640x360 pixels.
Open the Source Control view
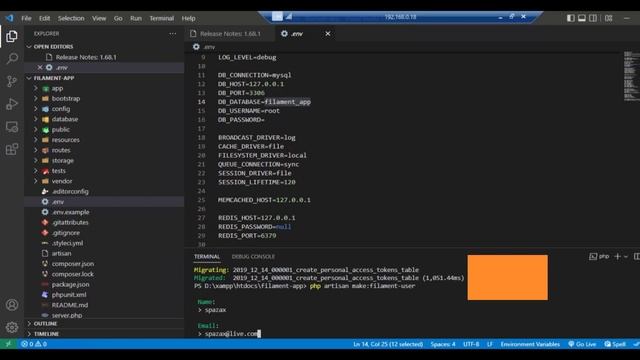tap(12, 81)
